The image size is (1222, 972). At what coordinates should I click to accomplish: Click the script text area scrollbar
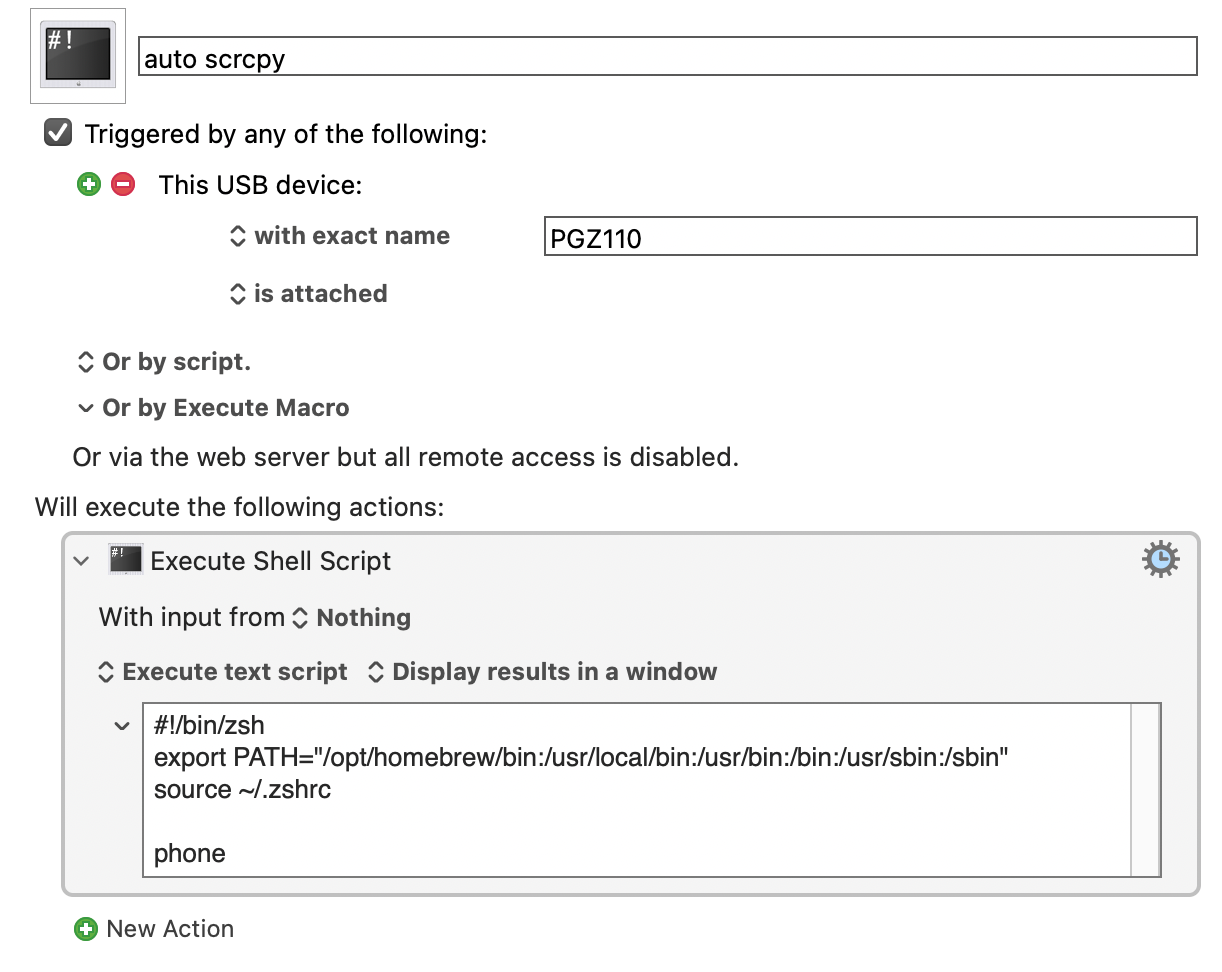tap(1145, 790)
